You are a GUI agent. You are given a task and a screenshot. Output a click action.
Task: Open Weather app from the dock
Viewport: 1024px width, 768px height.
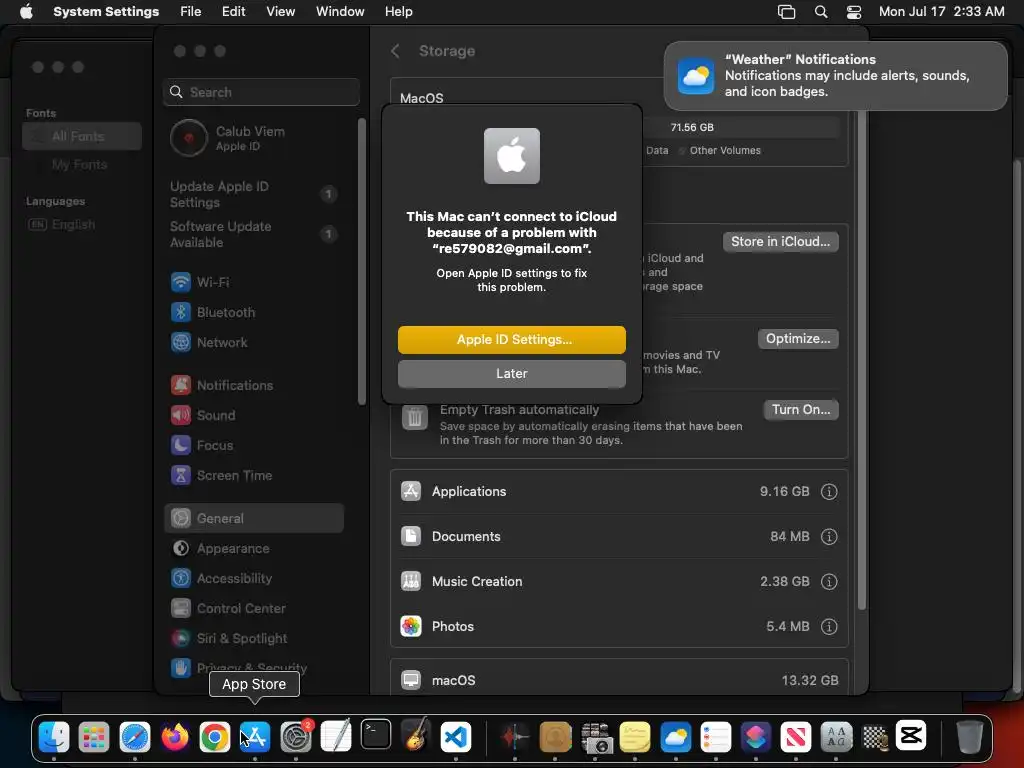[x=676, y=737]
